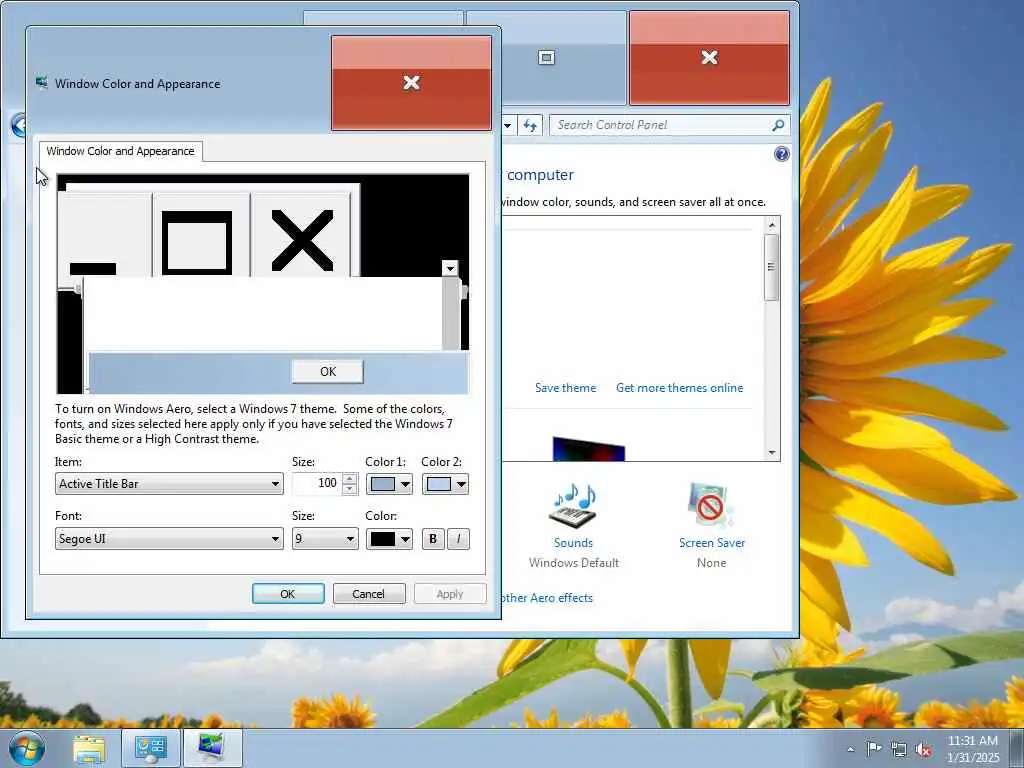Click the search magnifier icon
This screenshot has width=1024, height=768.
[778, 125]
